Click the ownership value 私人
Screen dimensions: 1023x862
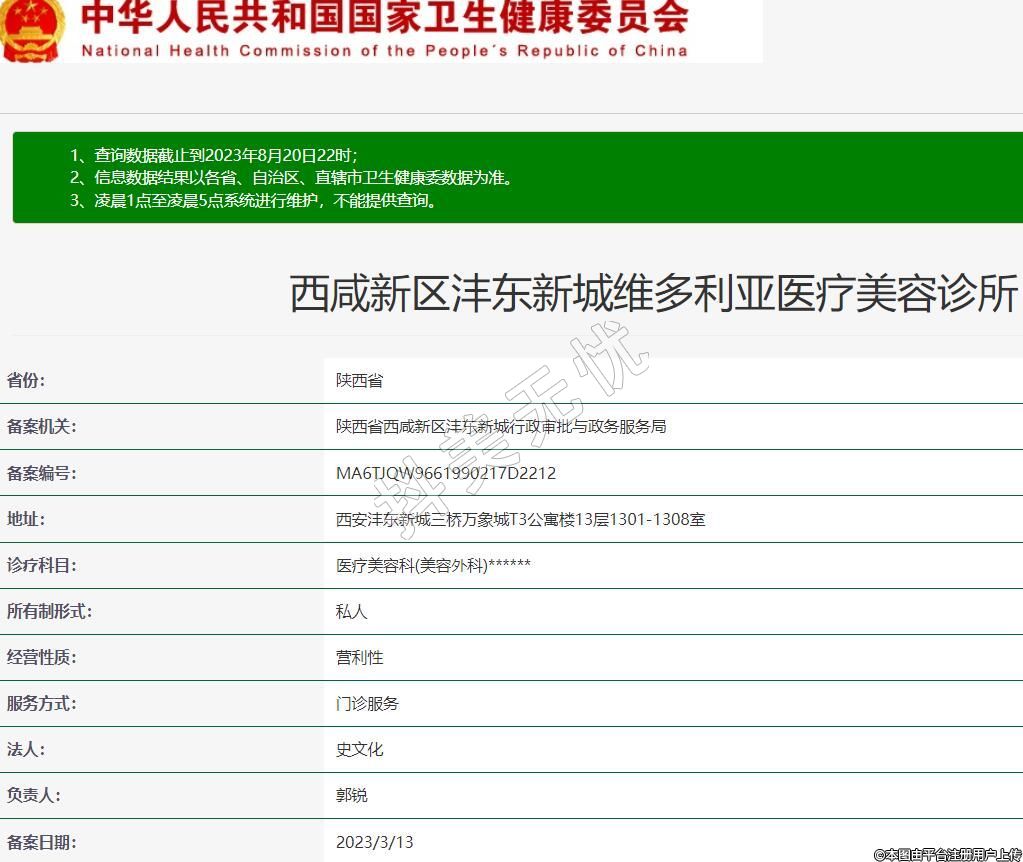point(352,611)
